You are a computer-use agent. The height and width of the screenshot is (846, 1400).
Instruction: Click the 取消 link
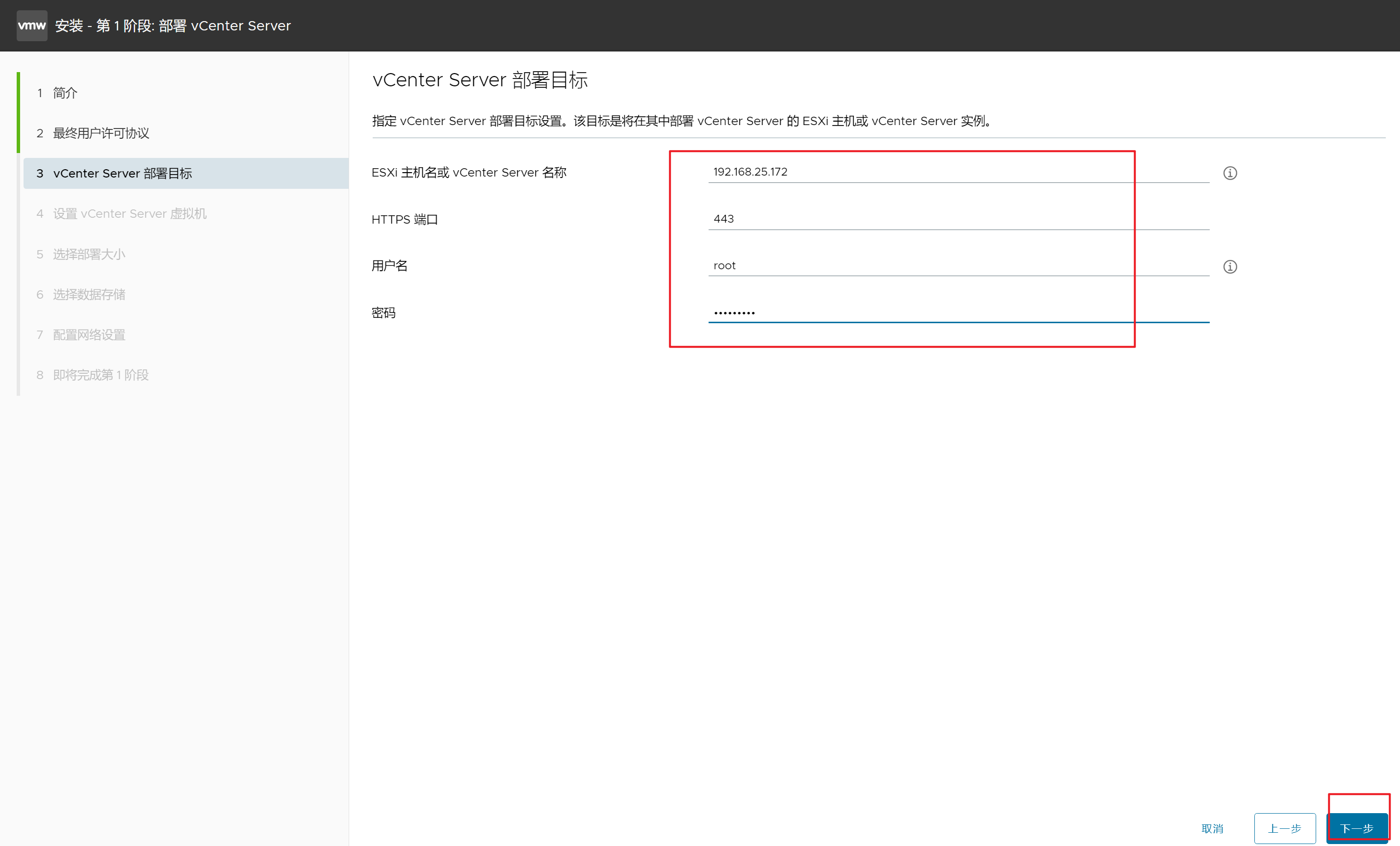point(1212,828)
